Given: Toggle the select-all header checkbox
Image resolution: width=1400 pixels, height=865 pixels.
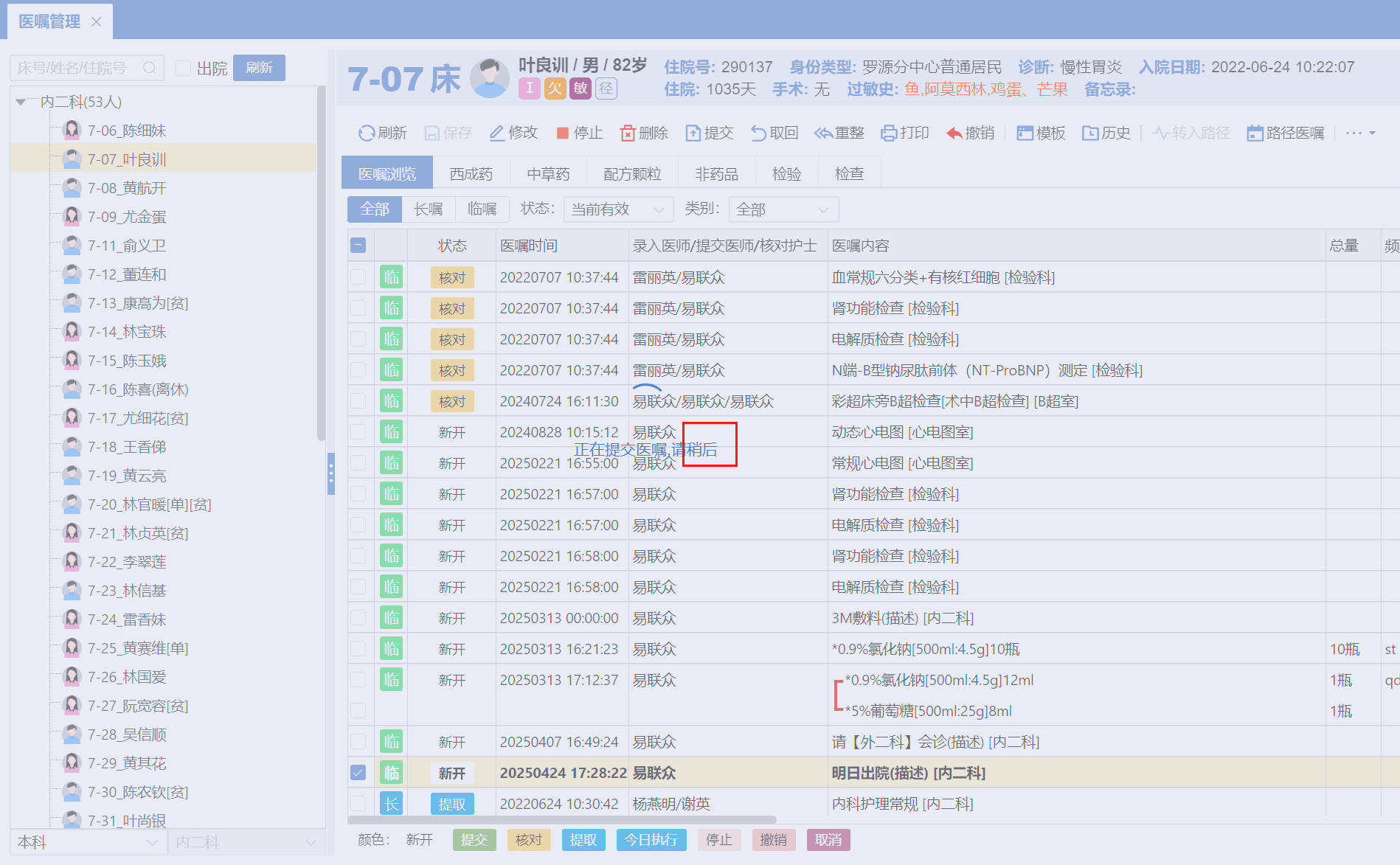Looking at the screenshot, I should tap(358, 246).
